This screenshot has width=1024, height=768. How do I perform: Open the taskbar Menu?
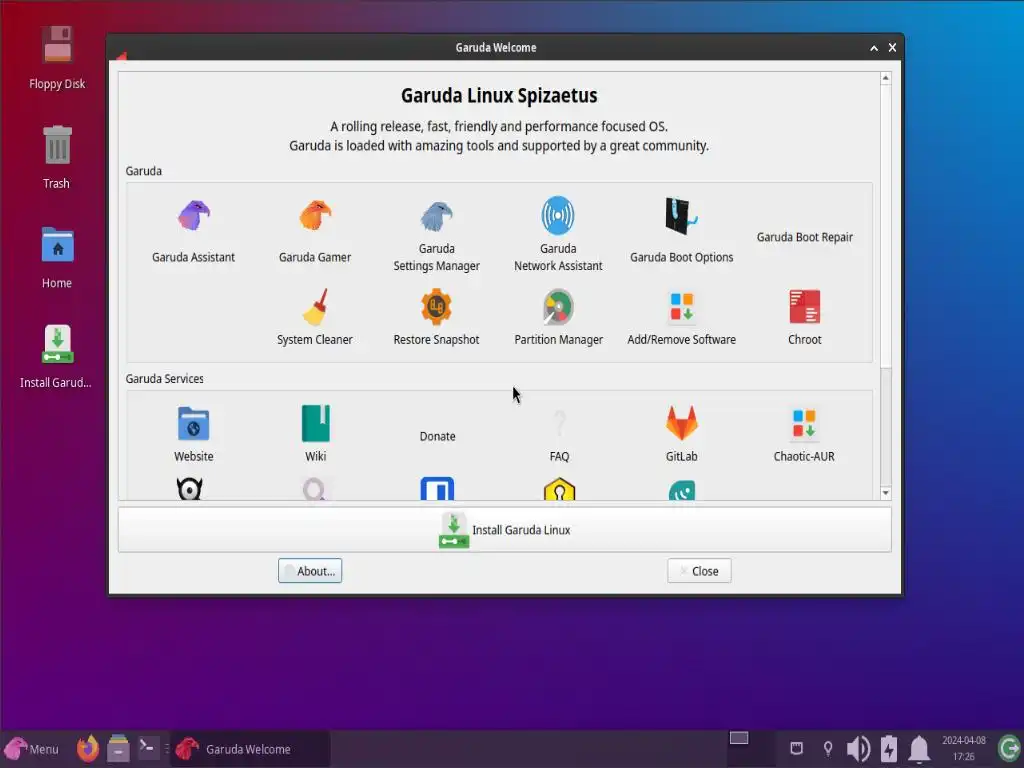pos(32,748)
